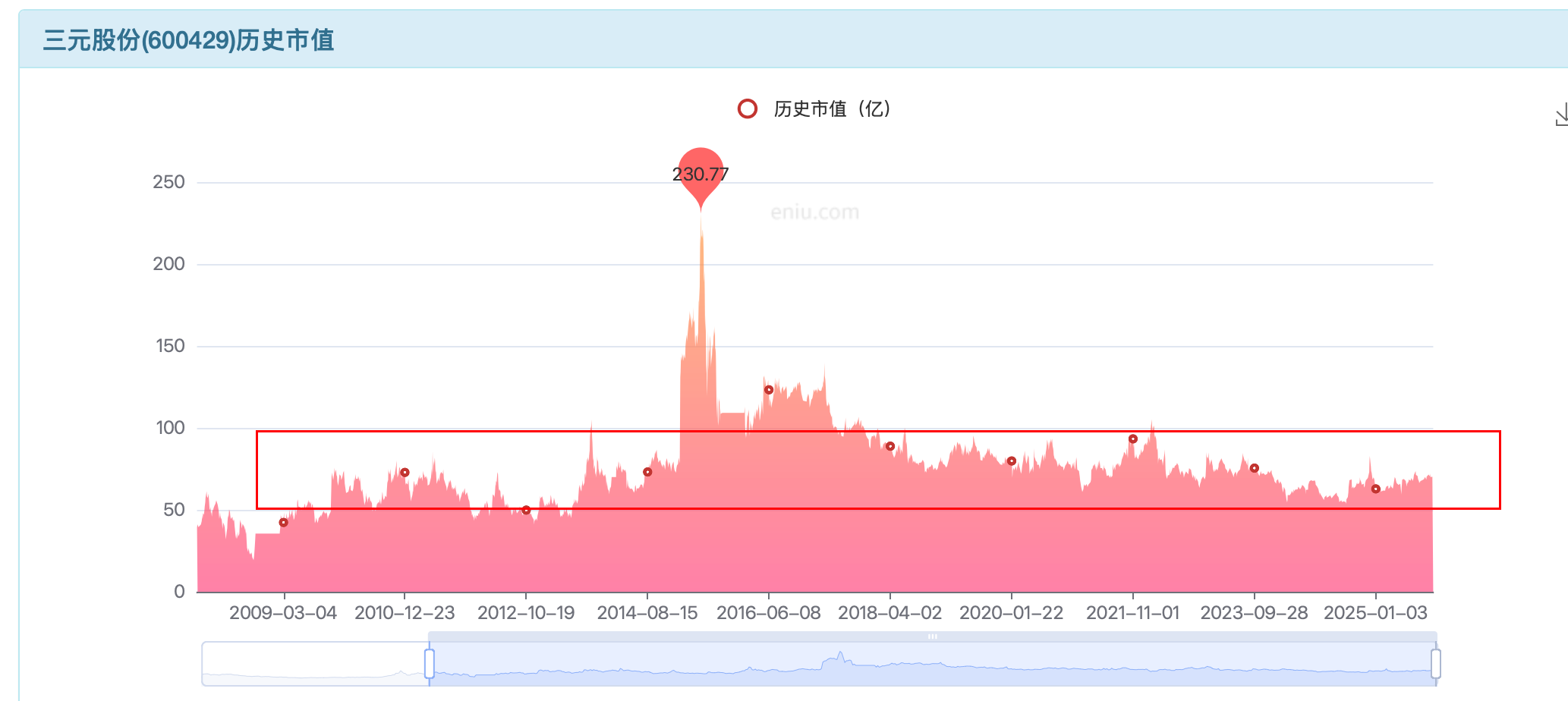Toggle the 历史市值（亿）legend series

pos(814,109)
